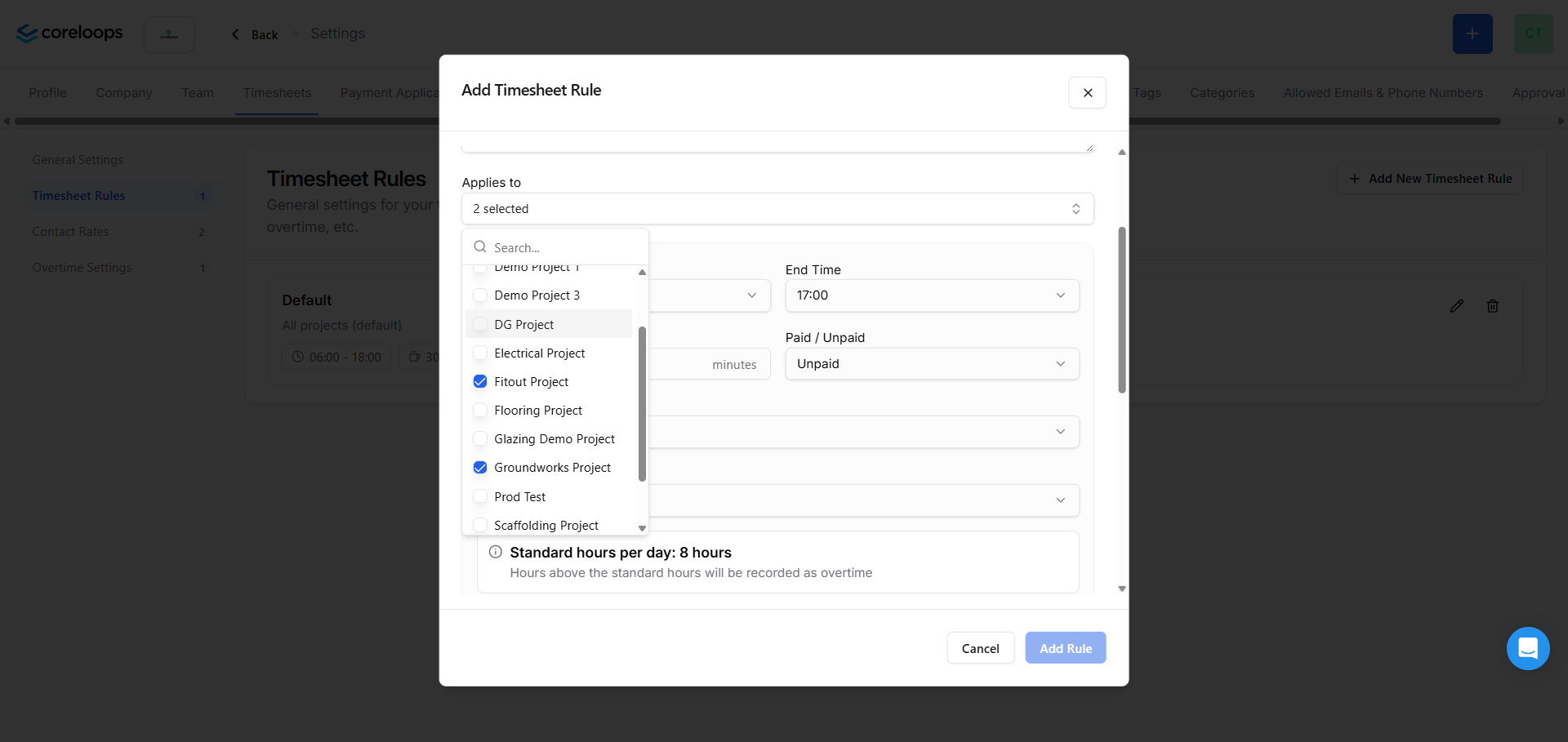Uncheck the Fitout Project checkbox
The image size is (1568, 742).
coord(480,381)
